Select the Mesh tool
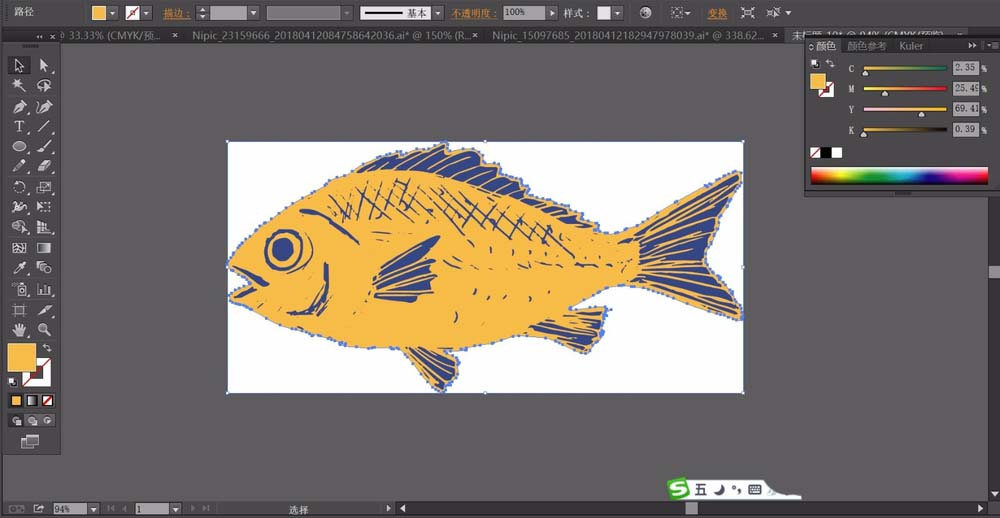The height and width of the screenshot is (518, 1000). (19, 248)
